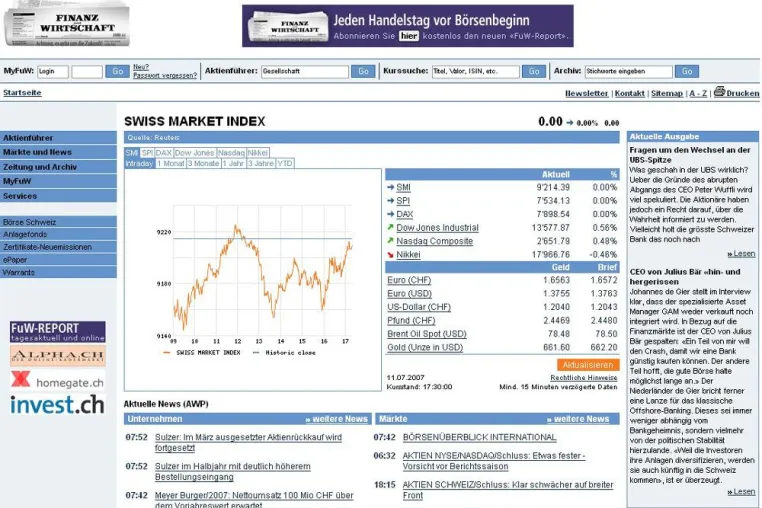Image resolution: width=762 pixels, height=508 pixels.
Task: Open Anlagefonds submenu item
Action: pyautogui.click(x=58, y=234)
